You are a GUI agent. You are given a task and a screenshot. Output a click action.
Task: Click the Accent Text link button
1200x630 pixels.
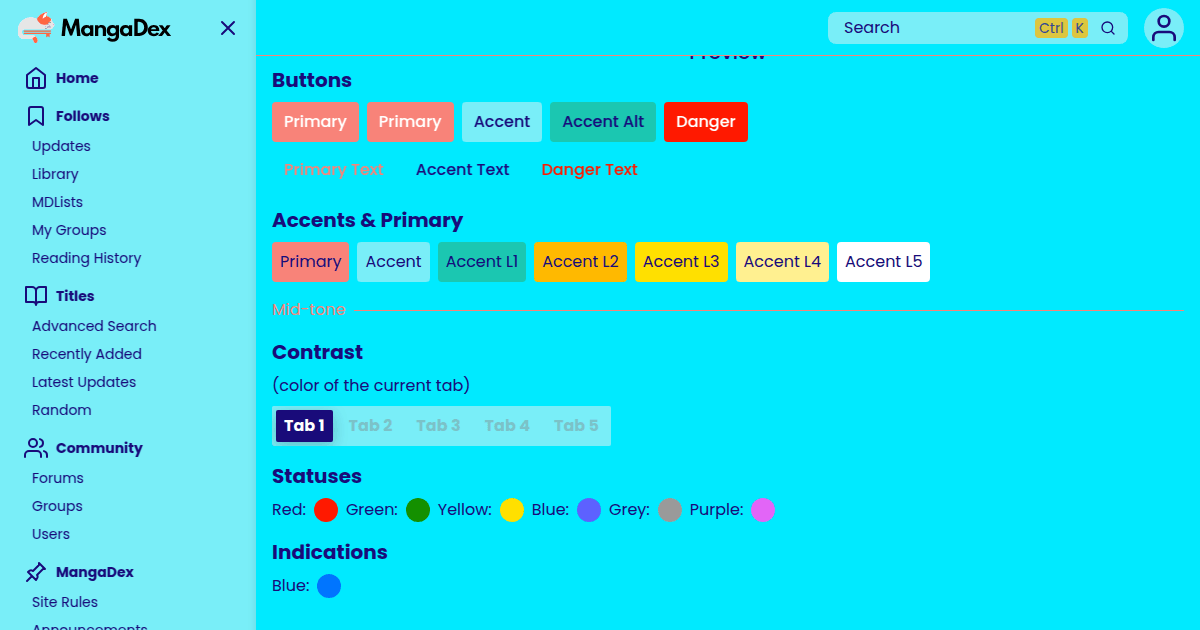(463, 170)
